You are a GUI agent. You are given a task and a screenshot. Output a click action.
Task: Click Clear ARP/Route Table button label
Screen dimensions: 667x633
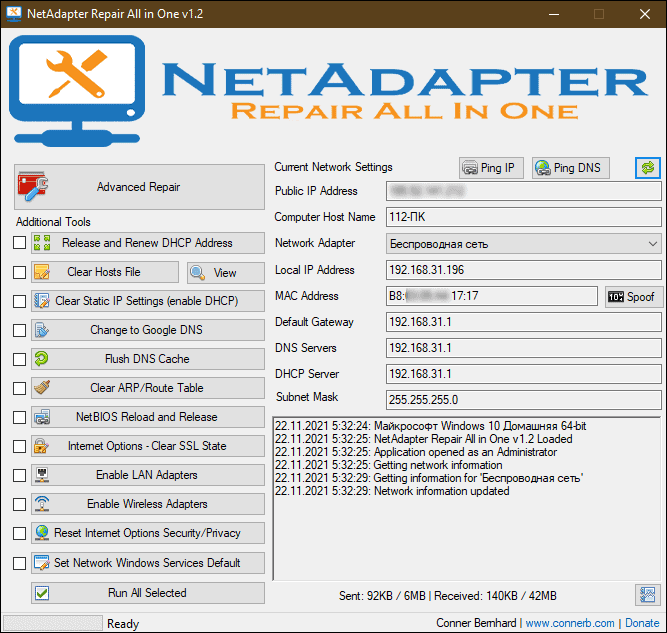[147, 388]
